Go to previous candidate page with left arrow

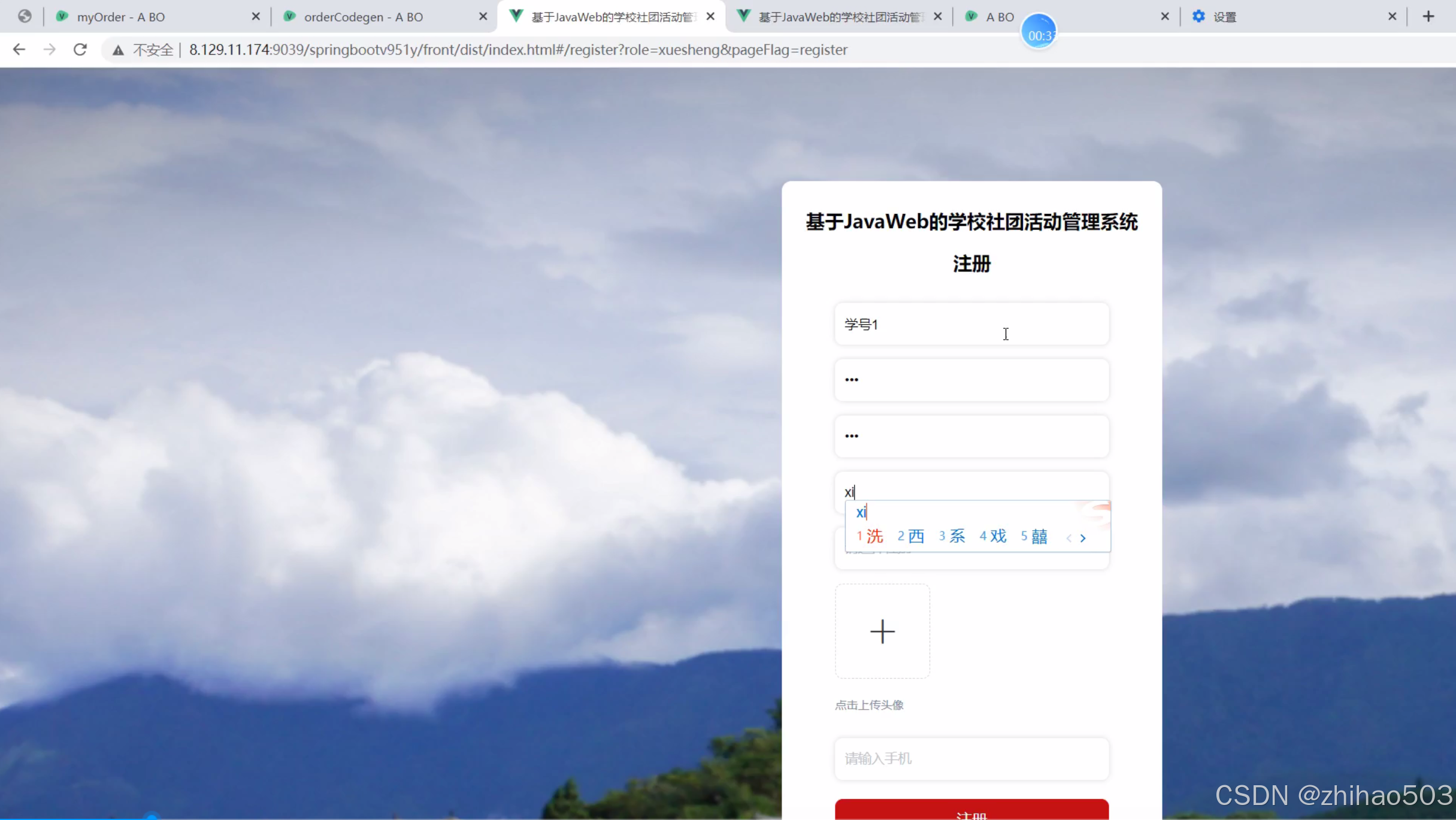tap(1070, 538)
